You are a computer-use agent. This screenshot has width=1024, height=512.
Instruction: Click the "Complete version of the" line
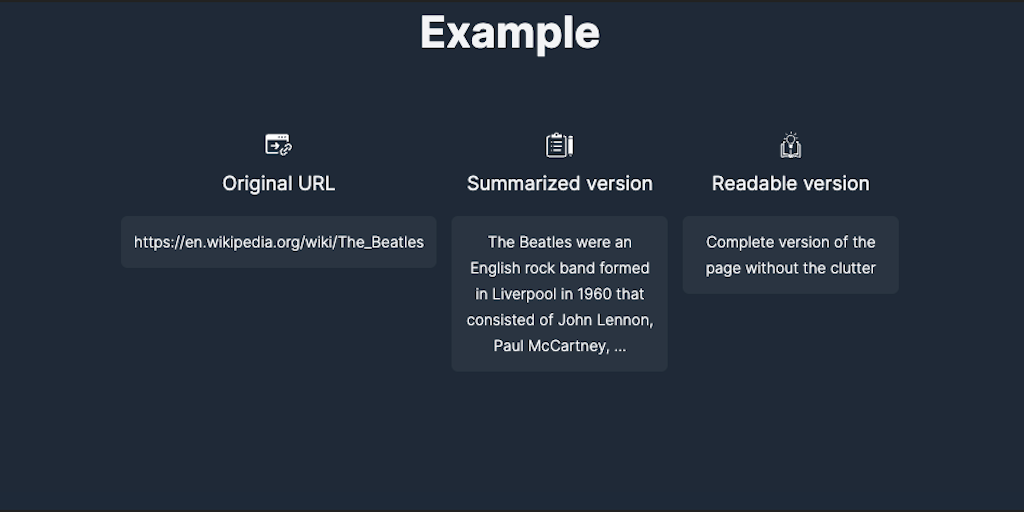[790, 242]
